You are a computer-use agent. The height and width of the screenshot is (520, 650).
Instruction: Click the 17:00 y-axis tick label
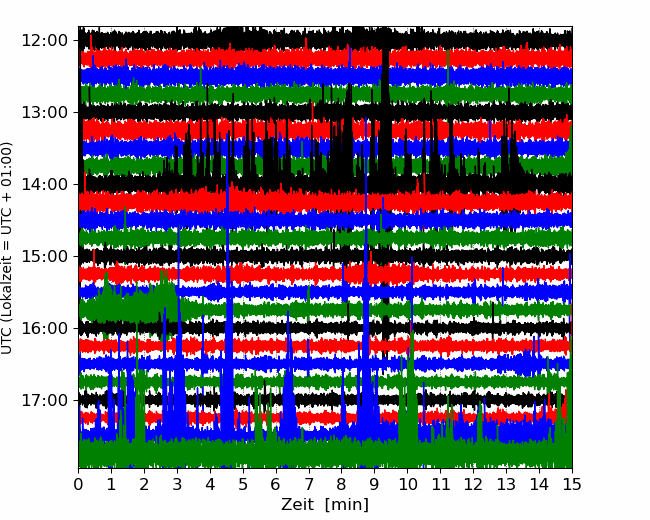[x=44, y=401]
